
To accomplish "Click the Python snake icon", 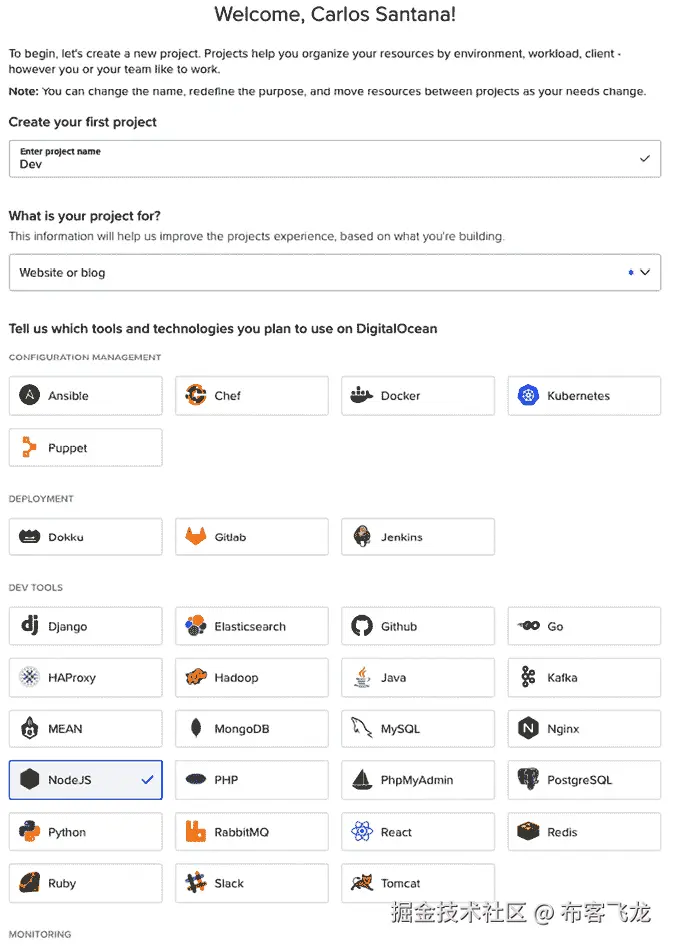I will pos(29,832).
